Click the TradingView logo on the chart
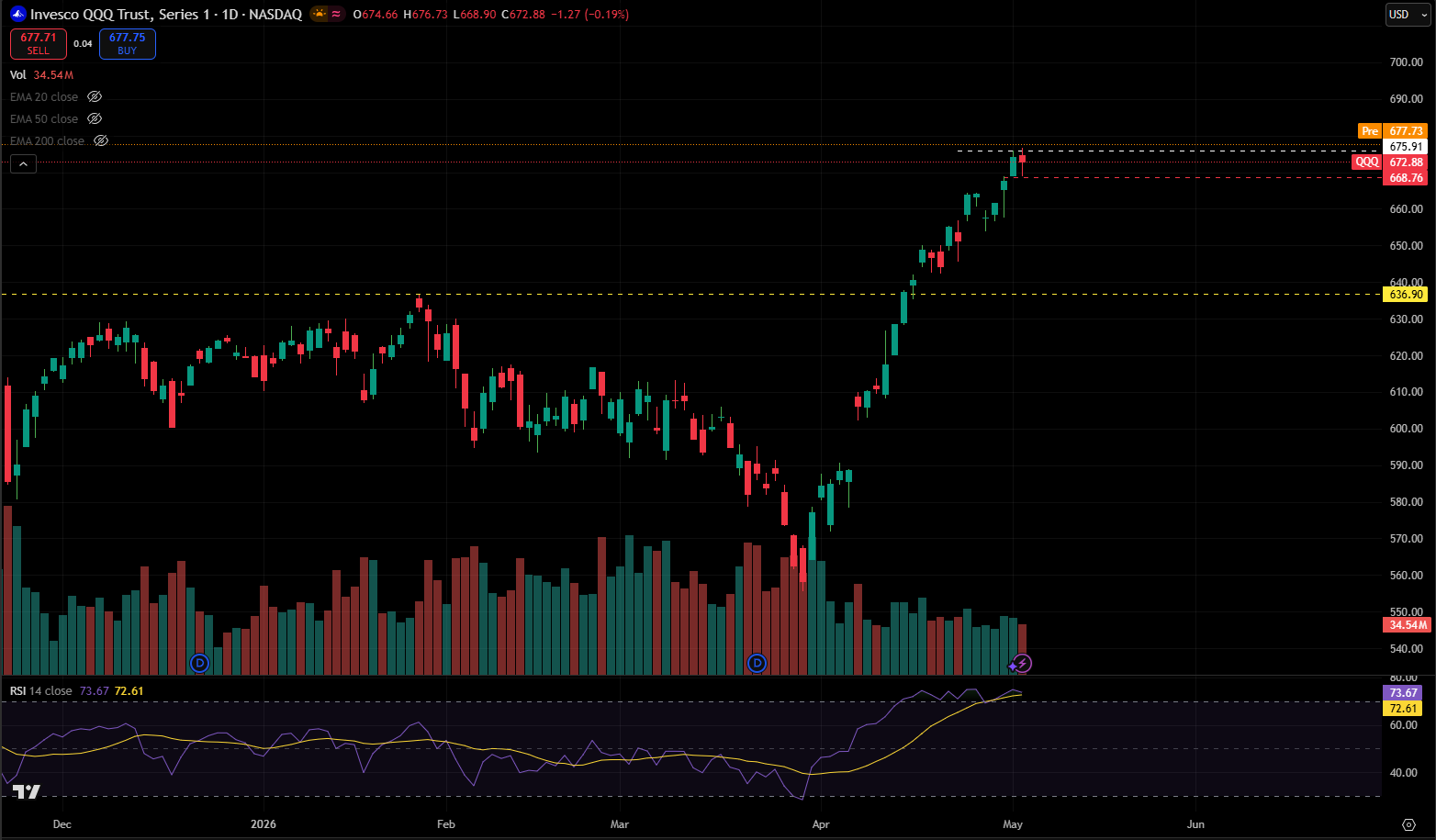 pyautogui.click(x=27, y=791)
